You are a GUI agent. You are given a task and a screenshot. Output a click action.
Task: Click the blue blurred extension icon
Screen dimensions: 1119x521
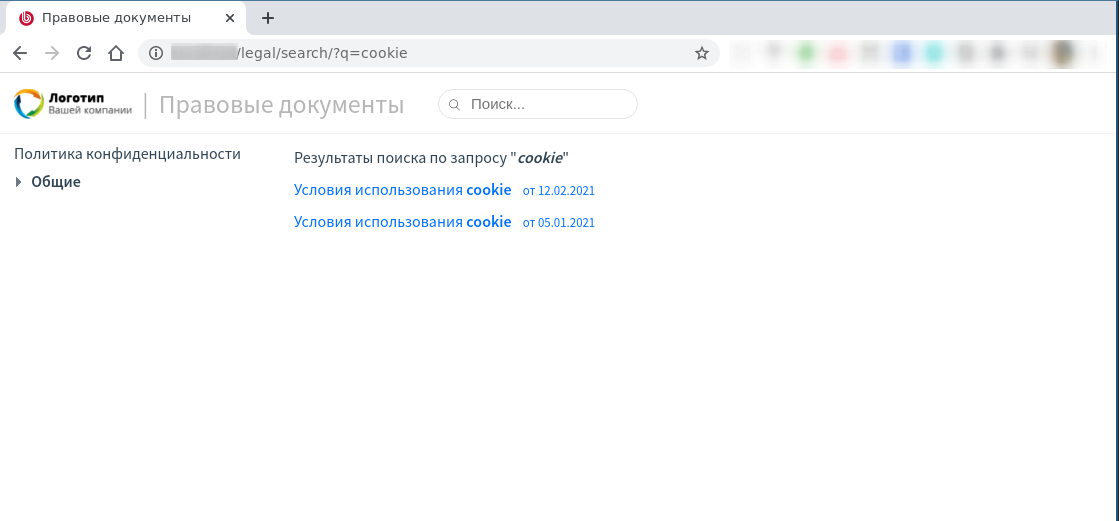coord(901,54)
